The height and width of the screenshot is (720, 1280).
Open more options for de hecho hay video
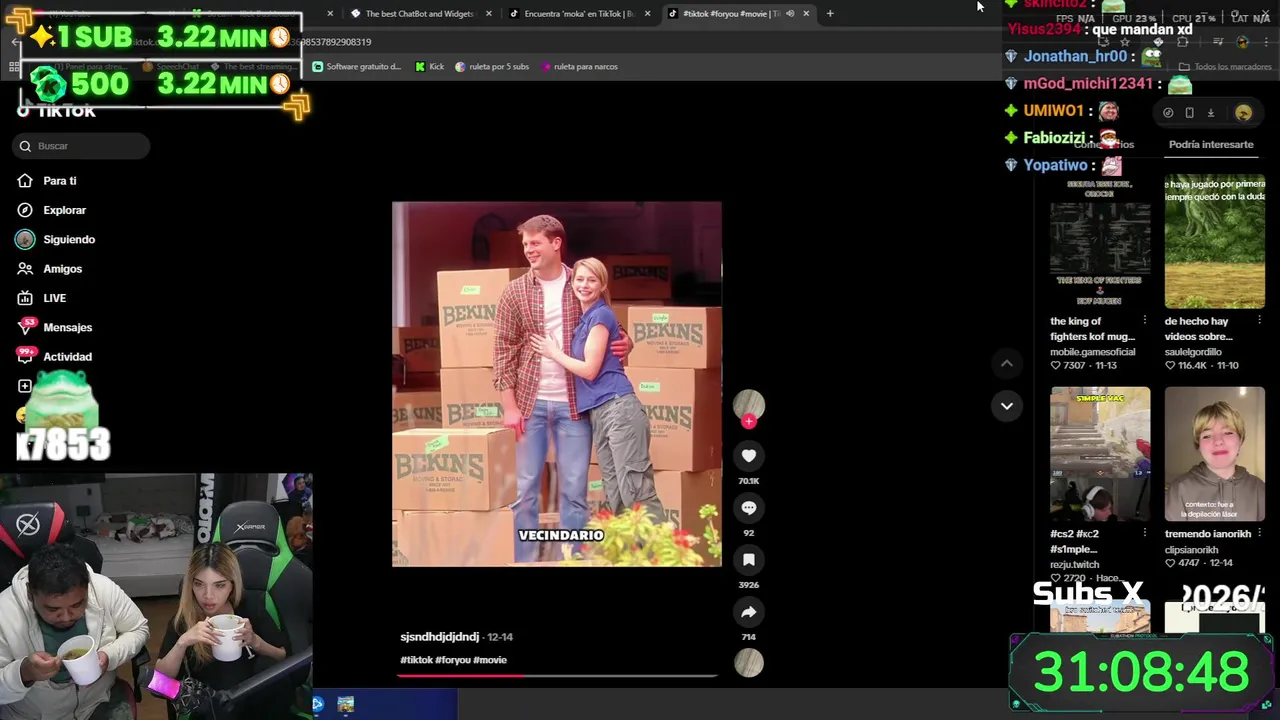click(1259, 322)
